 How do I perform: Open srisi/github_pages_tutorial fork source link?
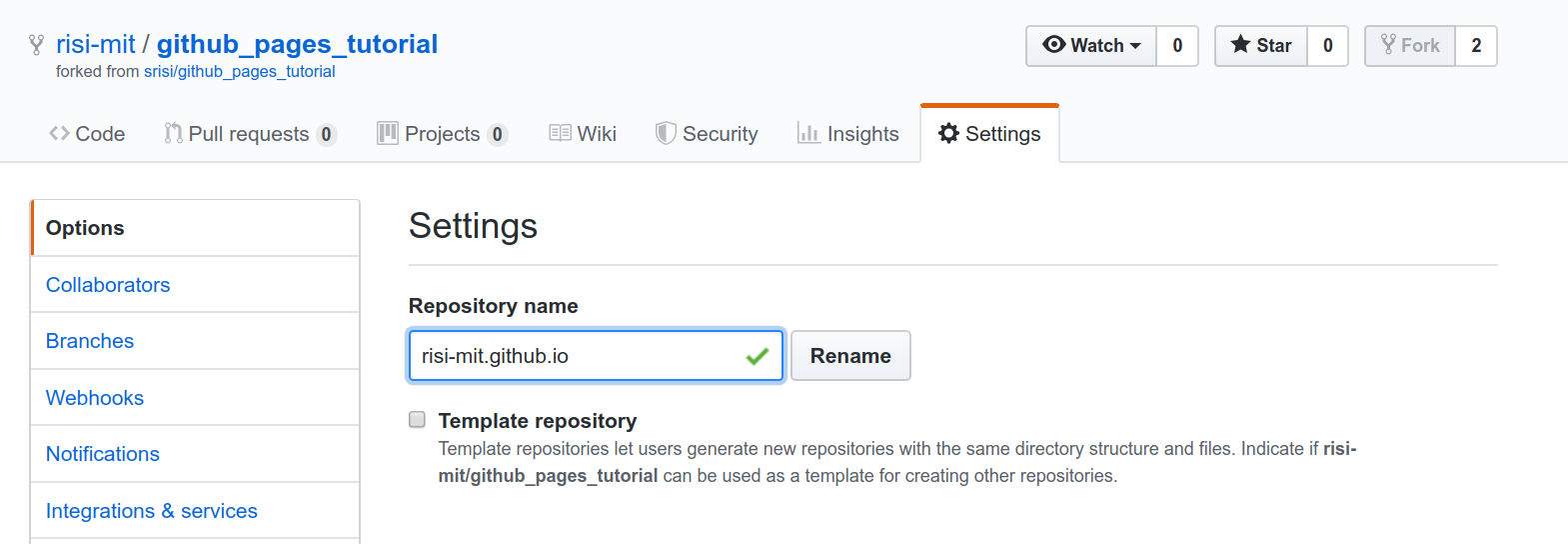(x=240, y=71)
